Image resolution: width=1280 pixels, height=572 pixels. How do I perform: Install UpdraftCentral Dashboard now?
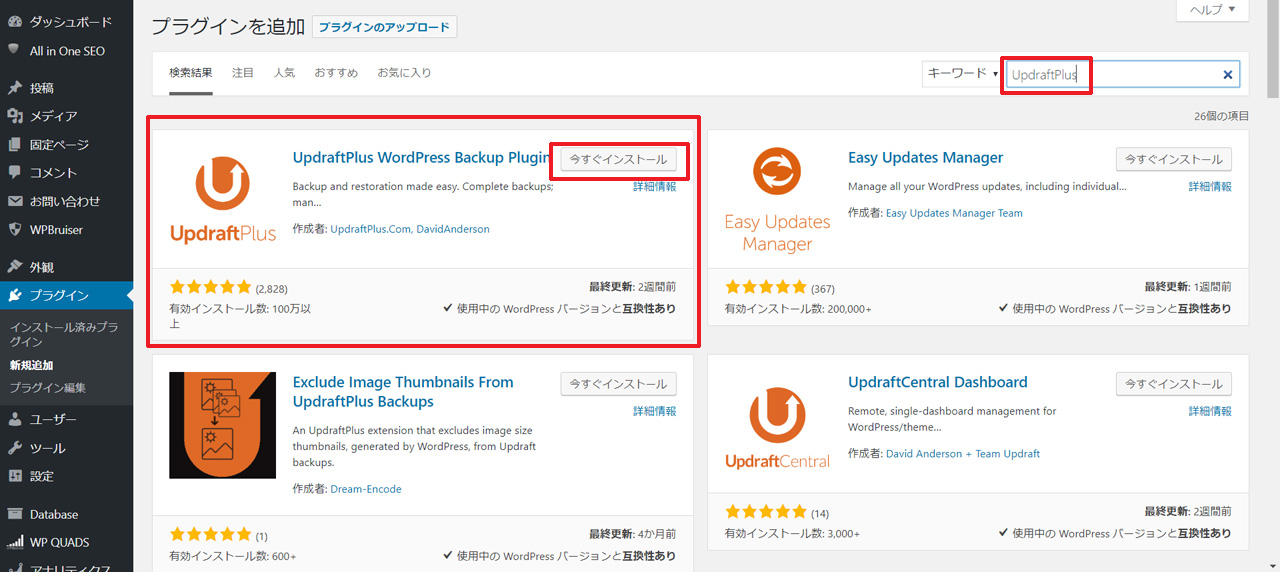(x=1174, y=384)
